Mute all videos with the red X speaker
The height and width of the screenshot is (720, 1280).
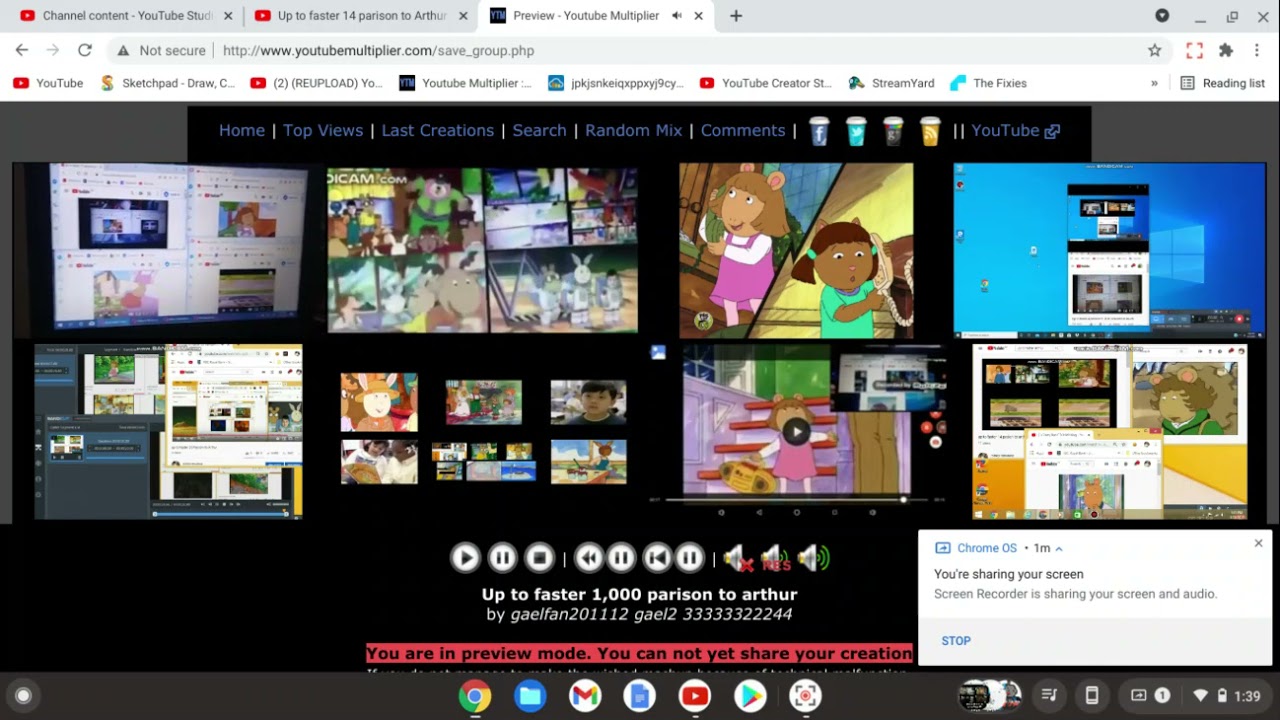(x=738, y=558)
